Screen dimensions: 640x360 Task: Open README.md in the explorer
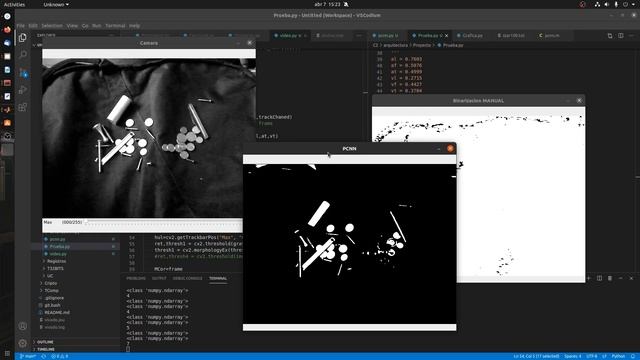tap(57, 313)
